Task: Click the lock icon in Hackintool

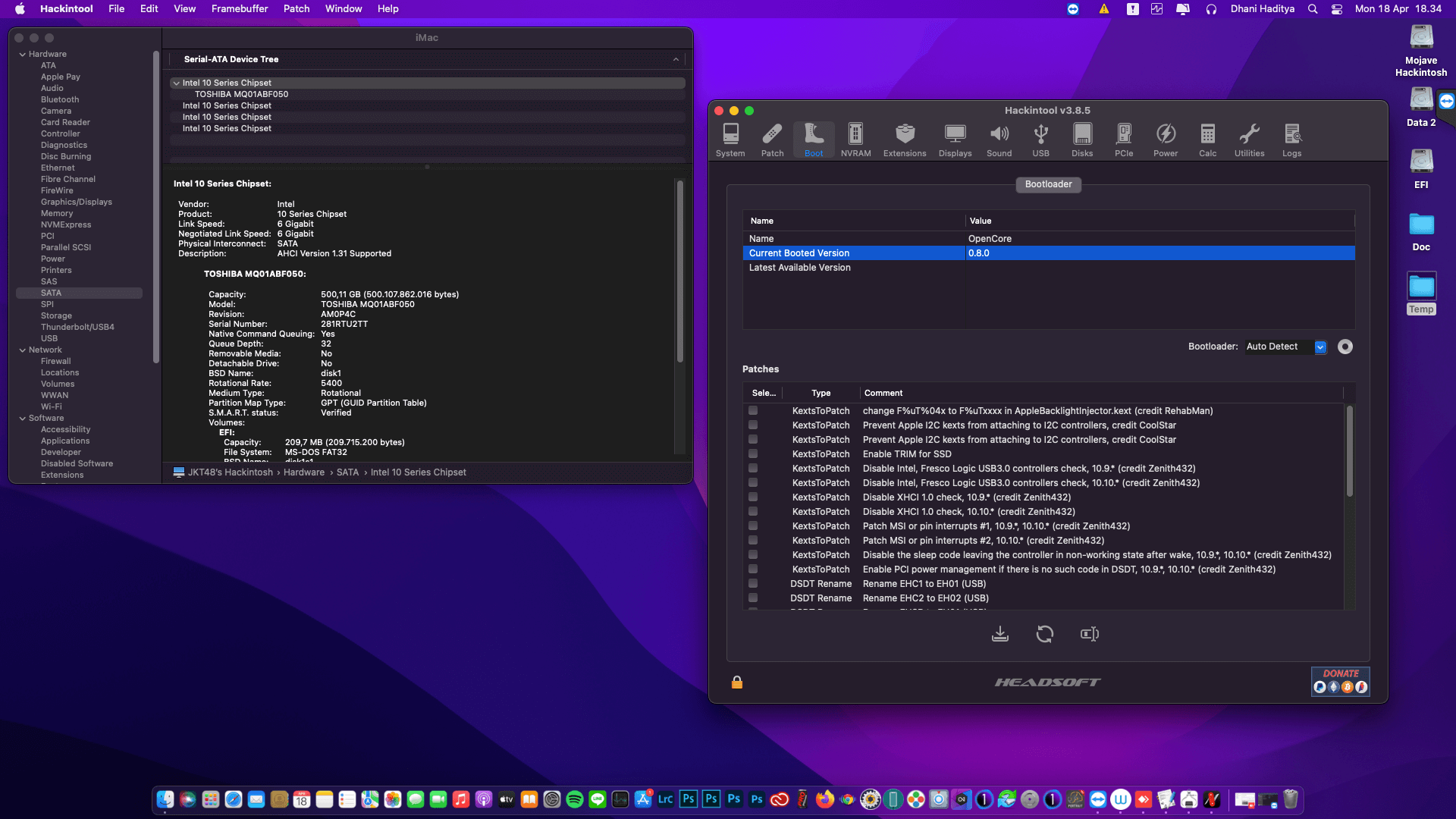Action: 736,682
